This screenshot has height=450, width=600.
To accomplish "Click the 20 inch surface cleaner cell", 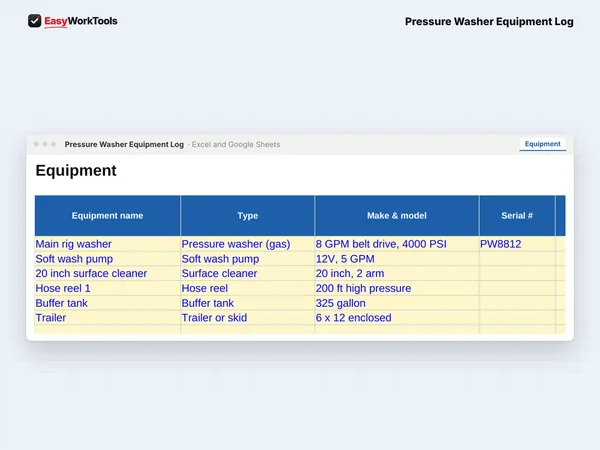I will [108, 274].
